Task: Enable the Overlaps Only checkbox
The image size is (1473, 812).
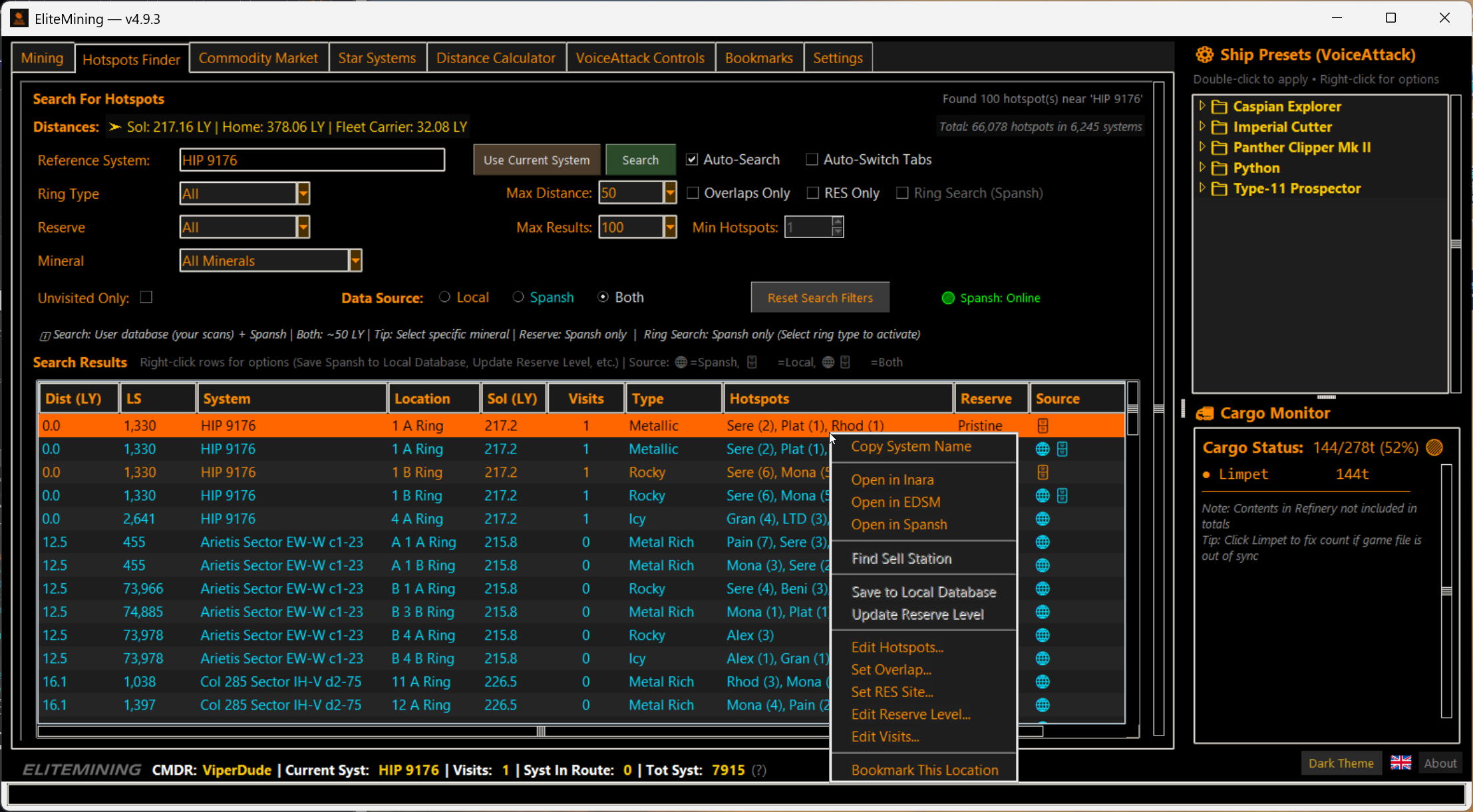Action: (x=693, y=193)
